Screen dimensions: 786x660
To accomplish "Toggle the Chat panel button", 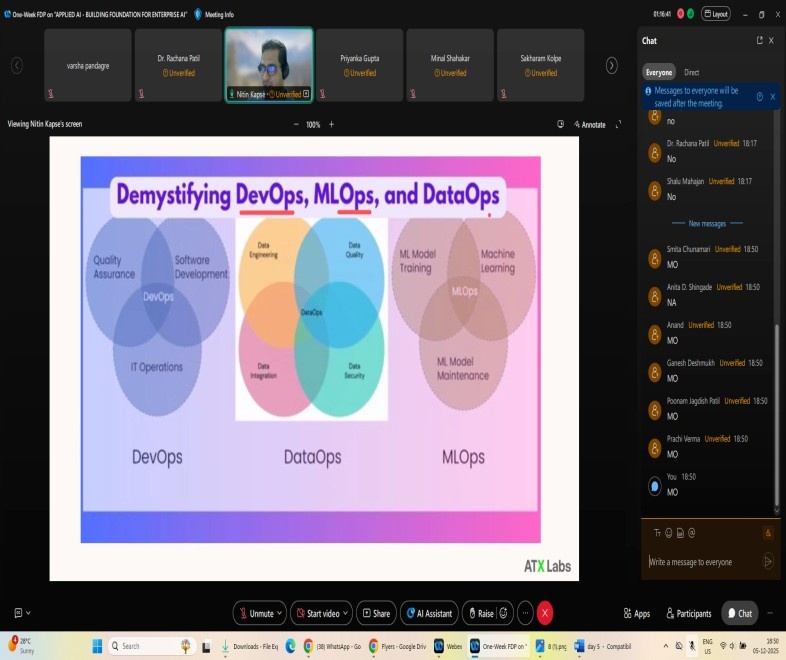I will point(740,613).
